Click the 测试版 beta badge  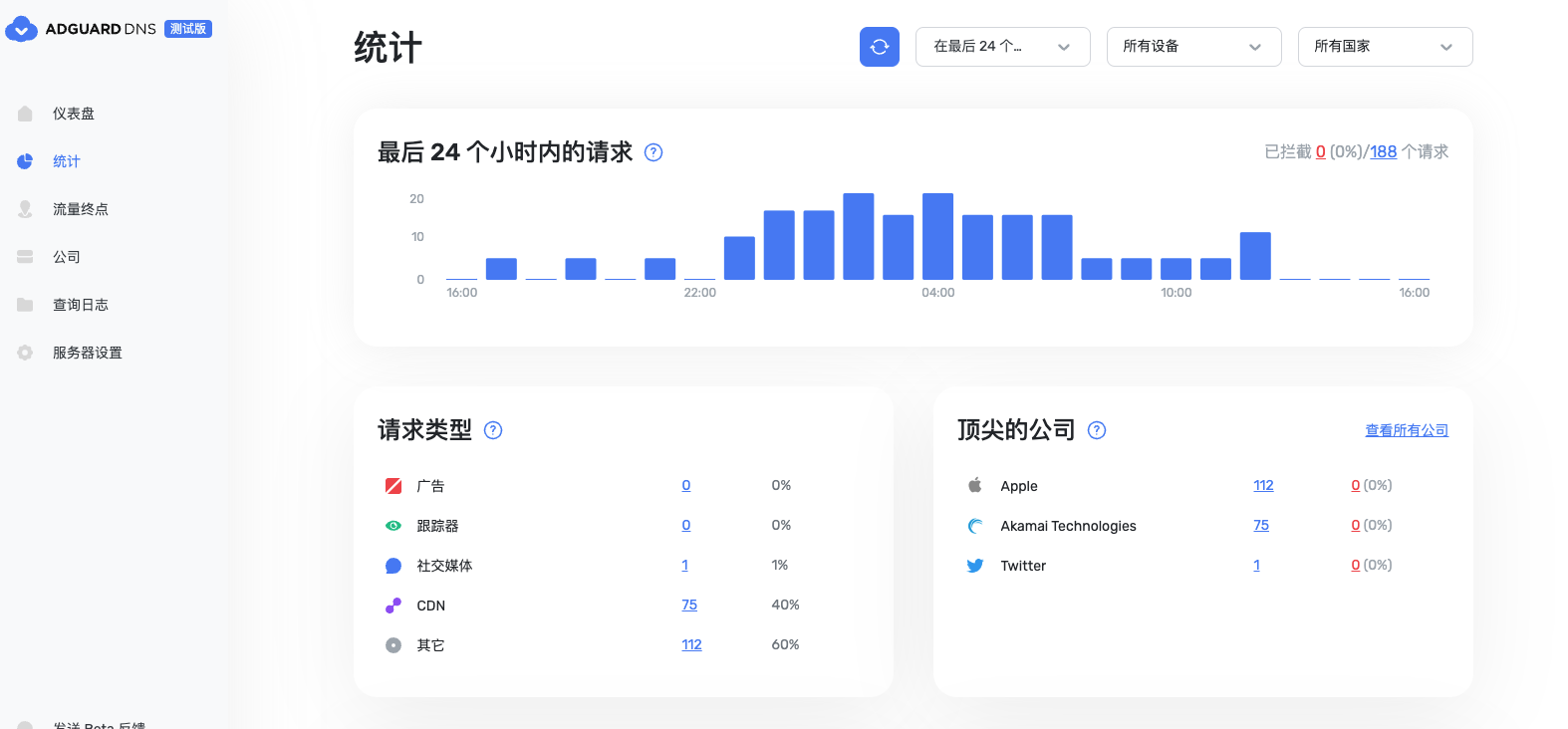pyautogui.click(x=188, y=29)
